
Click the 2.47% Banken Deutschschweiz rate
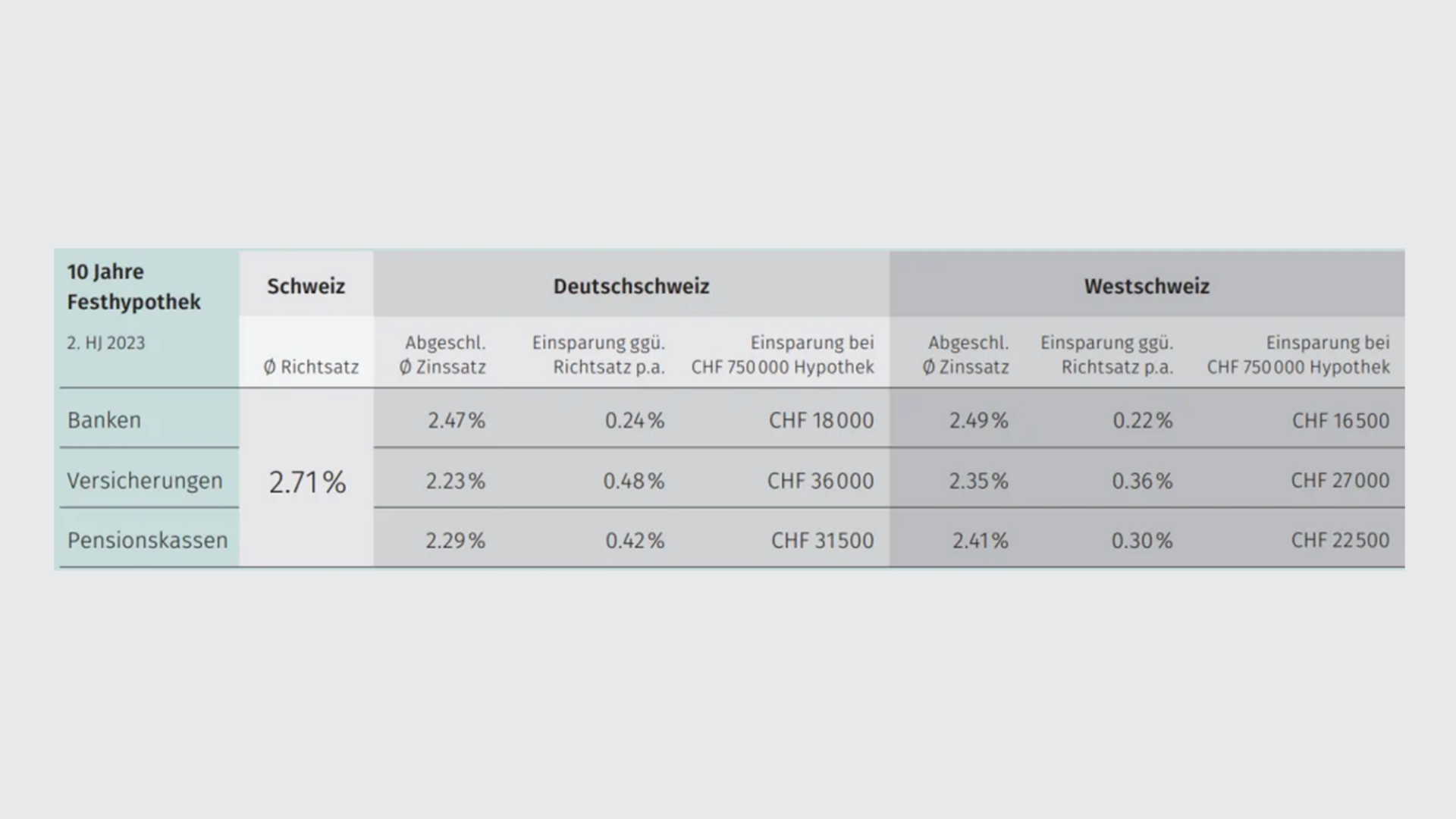coord(456,420)
